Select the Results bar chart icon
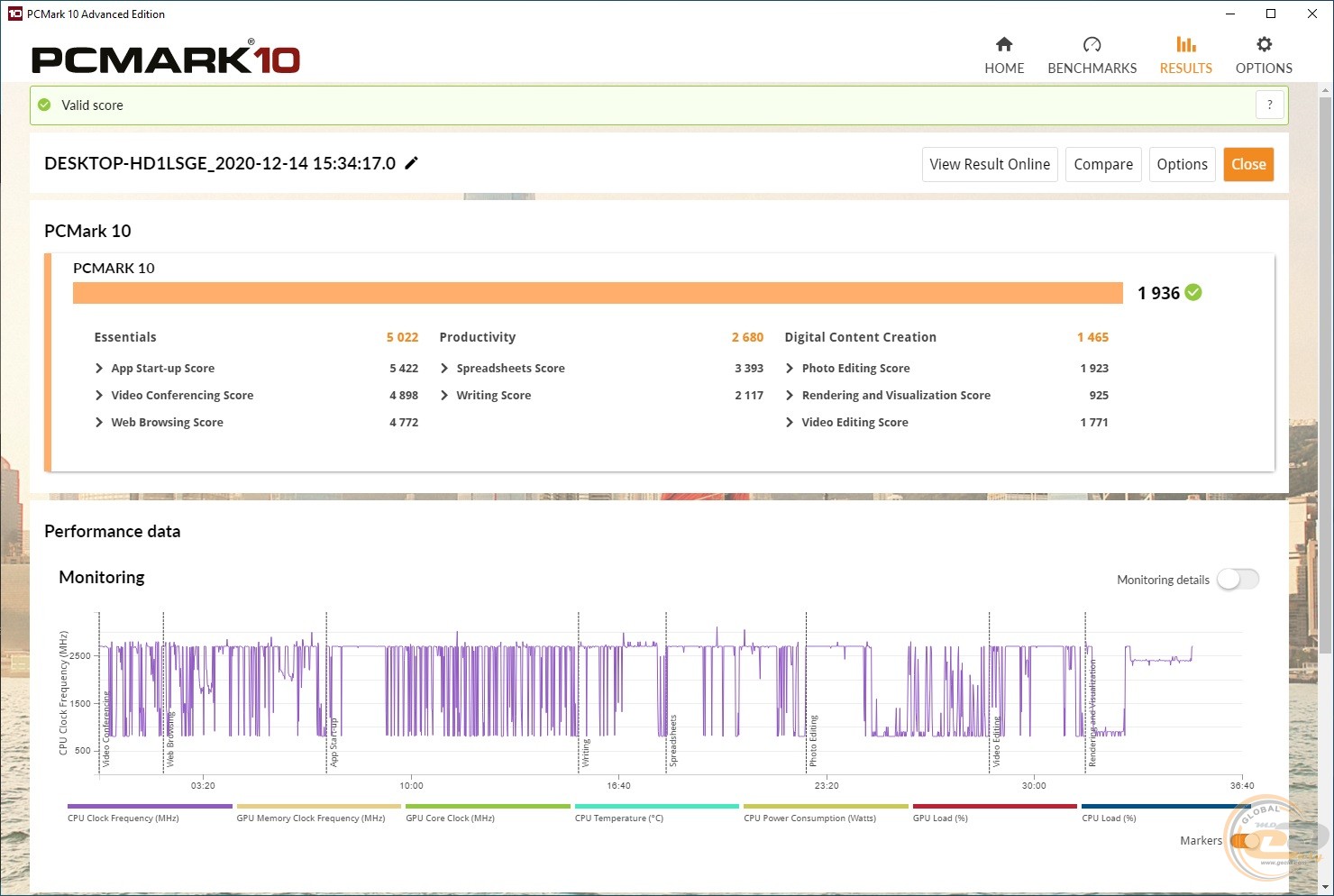The height and width of the screenshot is (896, 1334). 1185,45
